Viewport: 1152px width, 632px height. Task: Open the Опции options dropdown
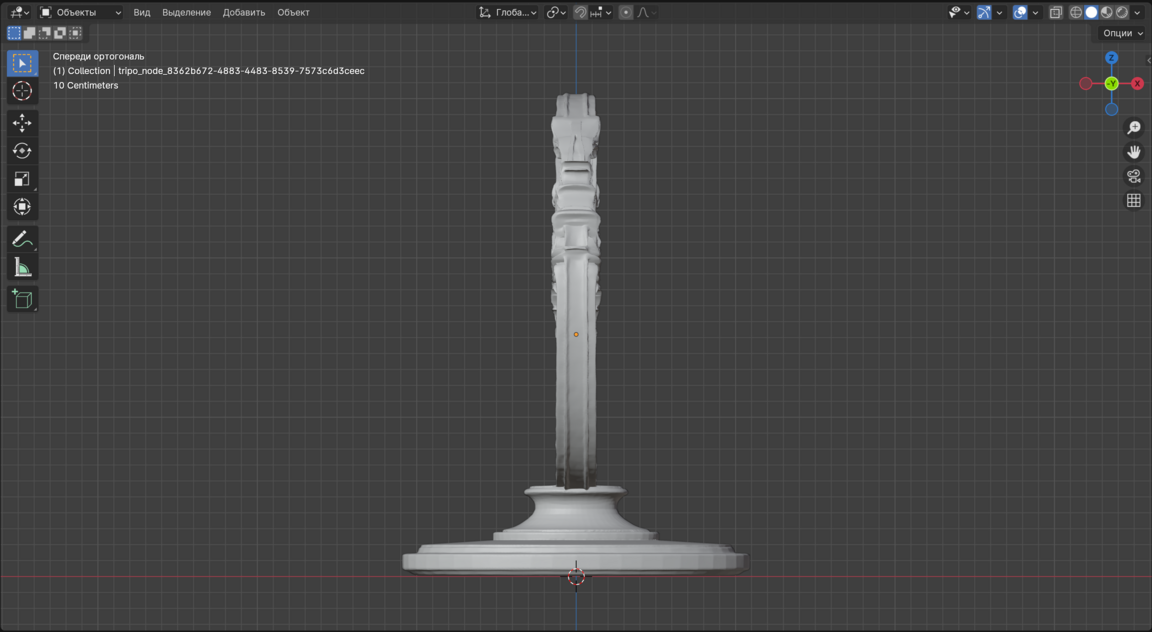(x=1122, y=33)
